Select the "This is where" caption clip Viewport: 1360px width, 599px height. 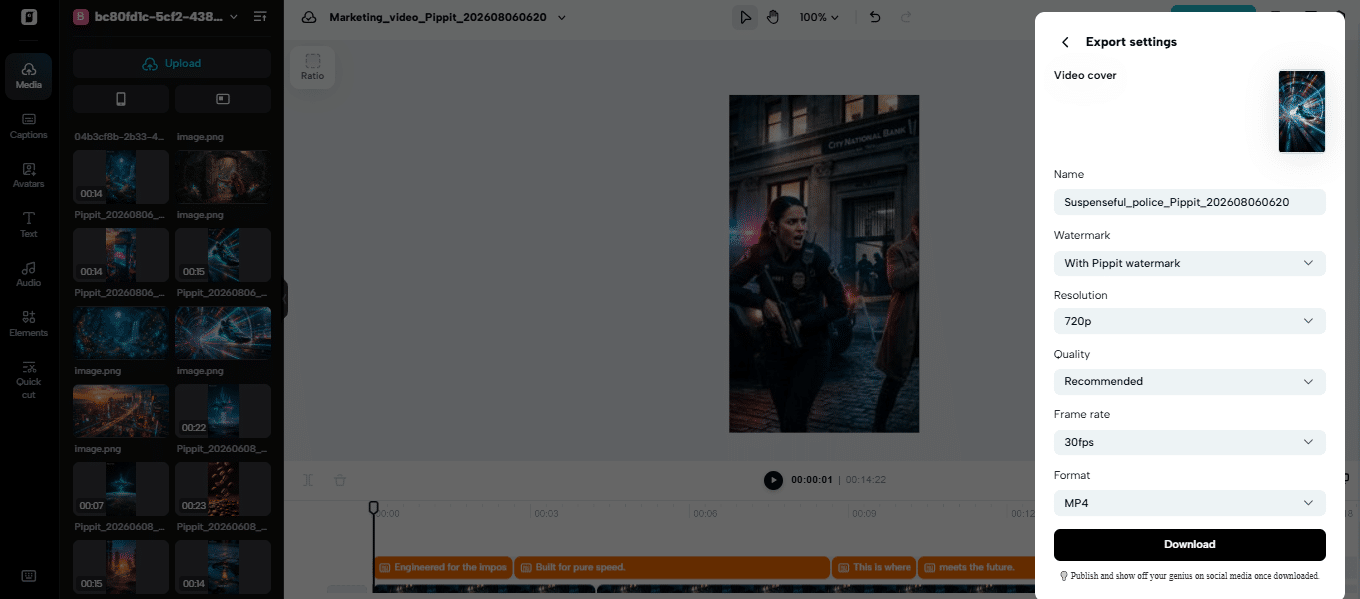(874, 567)
